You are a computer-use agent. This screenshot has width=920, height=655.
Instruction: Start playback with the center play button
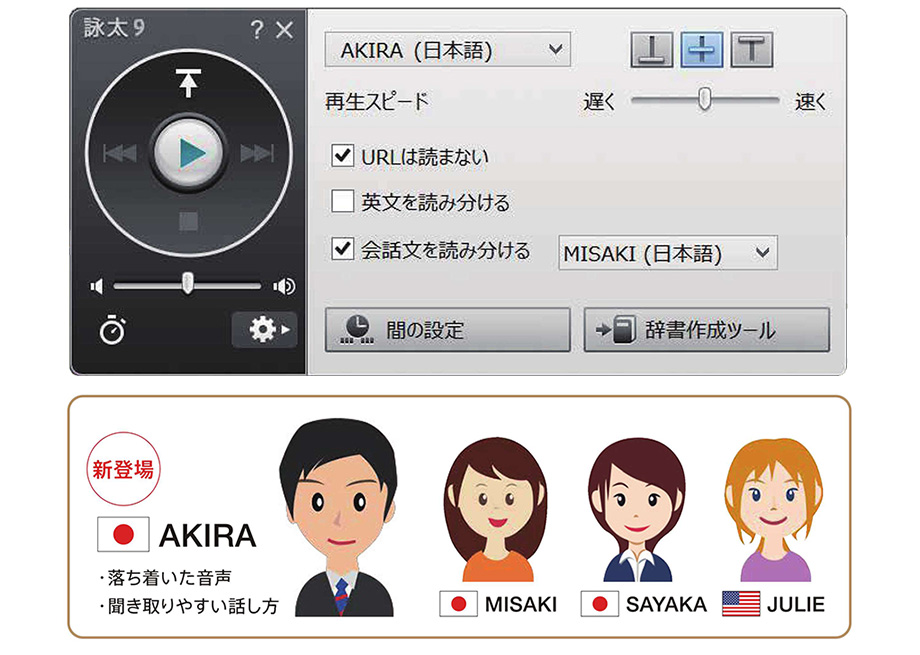pos(188,153)
